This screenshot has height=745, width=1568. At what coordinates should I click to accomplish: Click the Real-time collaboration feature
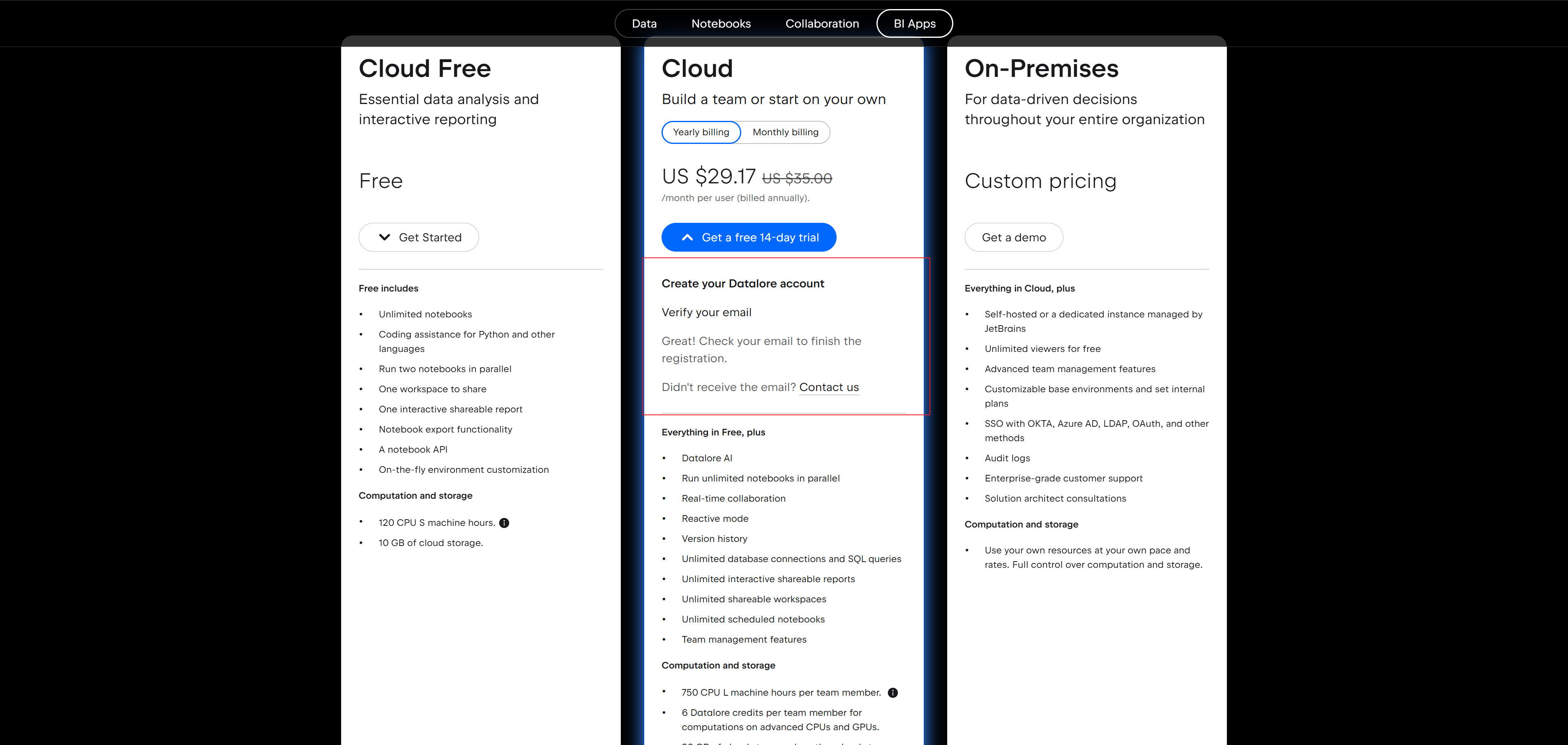pos(733,498)
